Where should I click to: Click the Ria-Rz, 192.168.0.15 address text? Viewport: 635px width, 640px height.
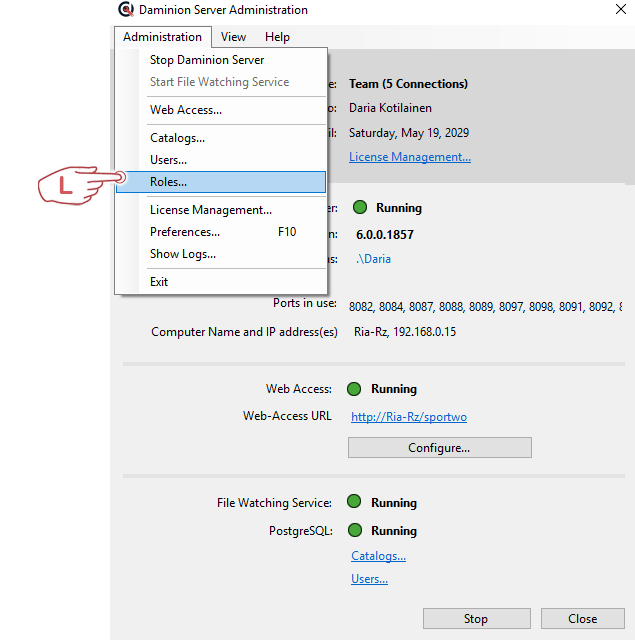[x=405, y=332]
